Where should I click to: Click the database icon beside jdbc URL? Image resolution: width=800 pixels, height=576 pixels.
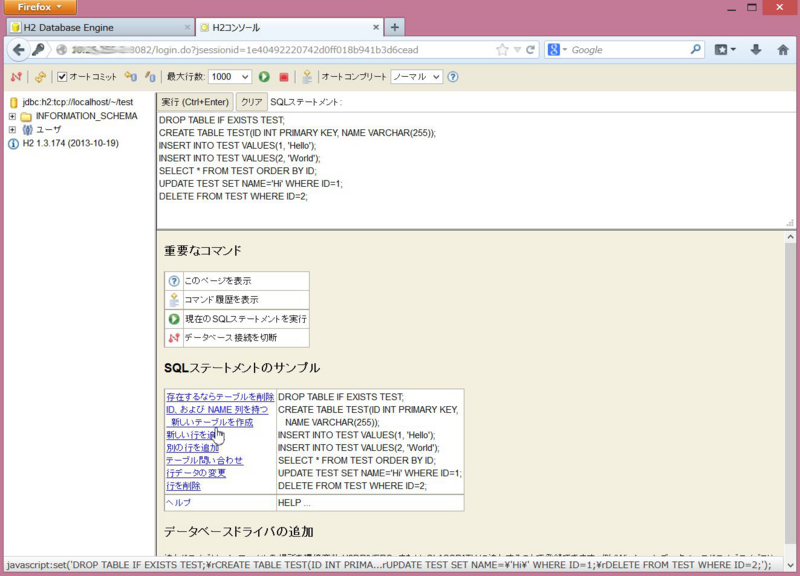click(14, 103)
